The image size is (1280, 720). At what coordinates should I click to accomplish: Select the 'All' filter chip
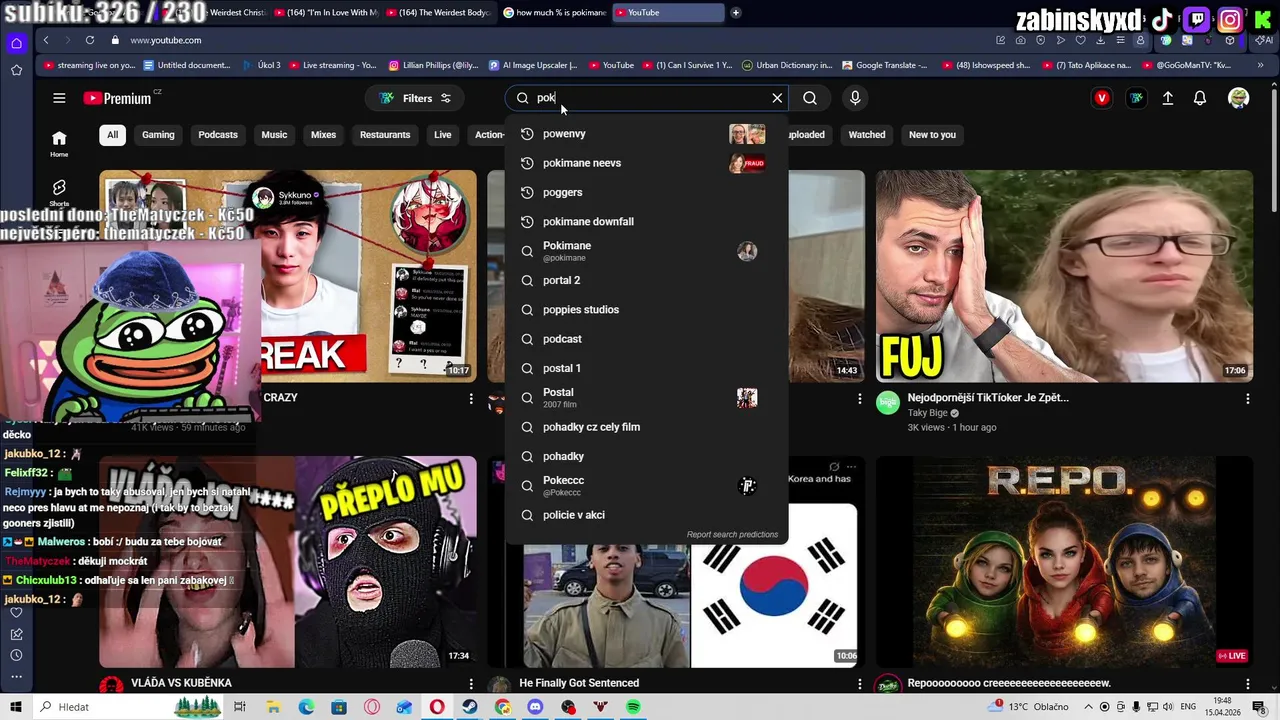[112, 135]
